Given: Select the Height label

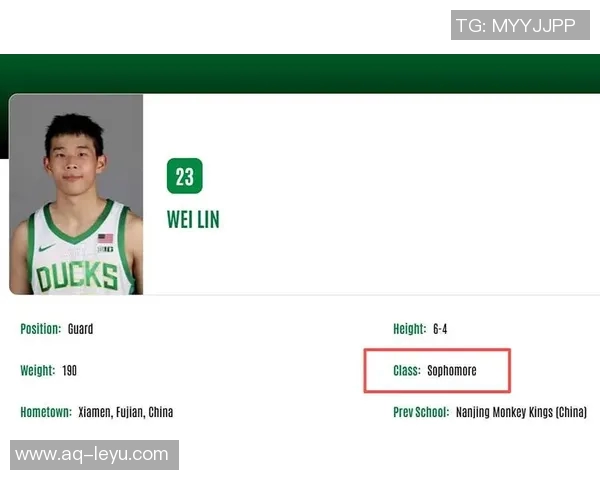Looking at the screenshot, I should [x=409, y=329].
